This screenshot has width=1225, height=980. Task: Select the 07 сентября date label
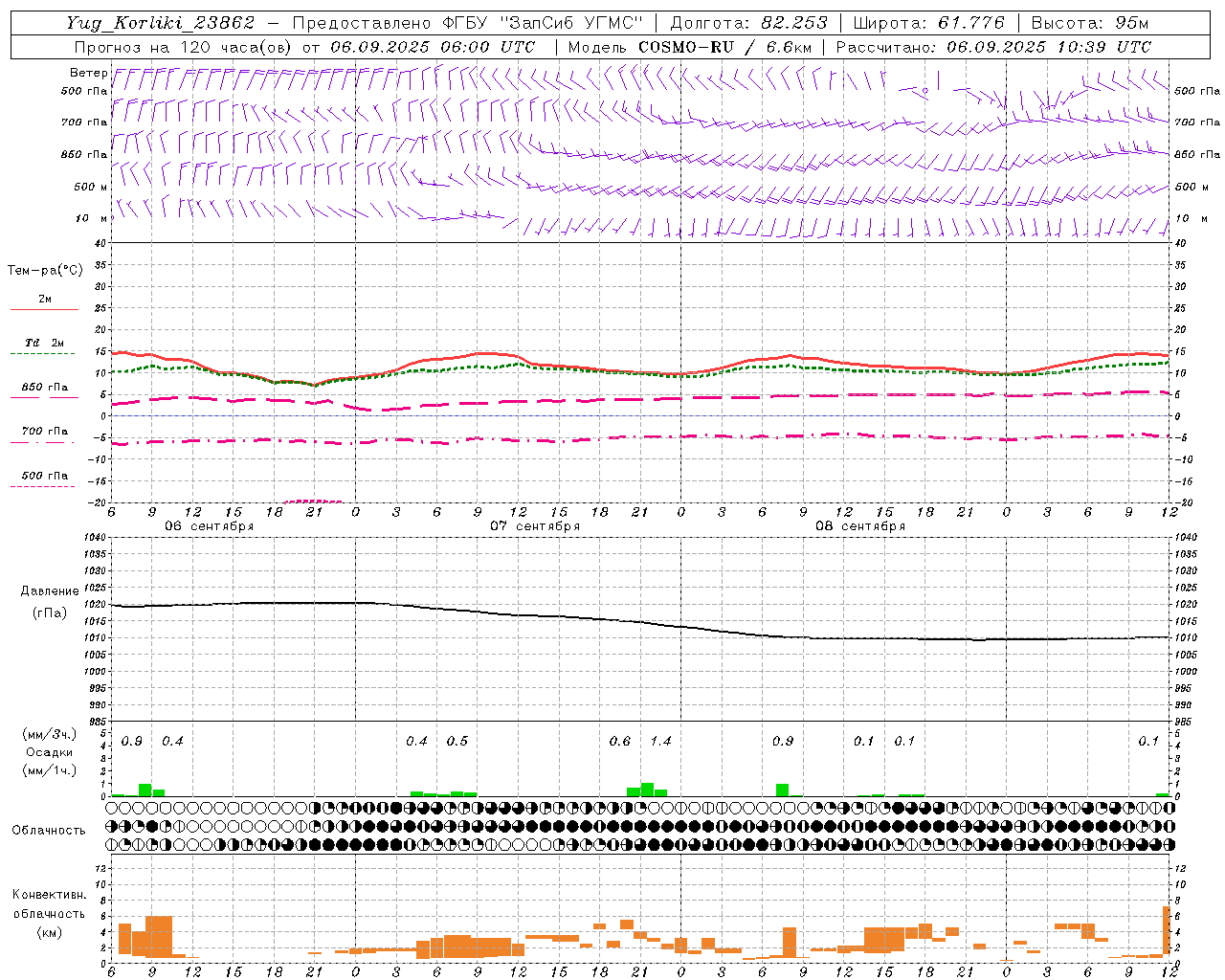[x=535, y=526]
